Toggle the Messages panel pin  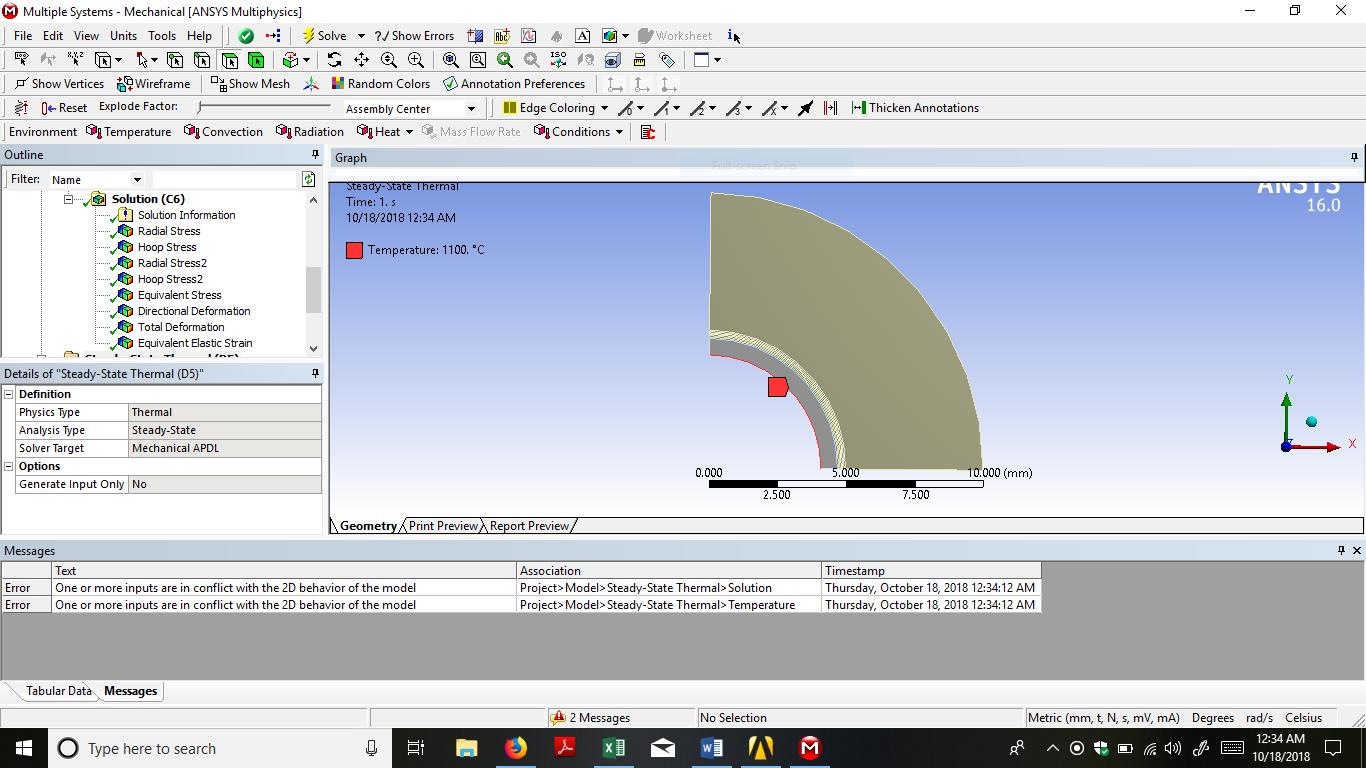point(1341,551)
